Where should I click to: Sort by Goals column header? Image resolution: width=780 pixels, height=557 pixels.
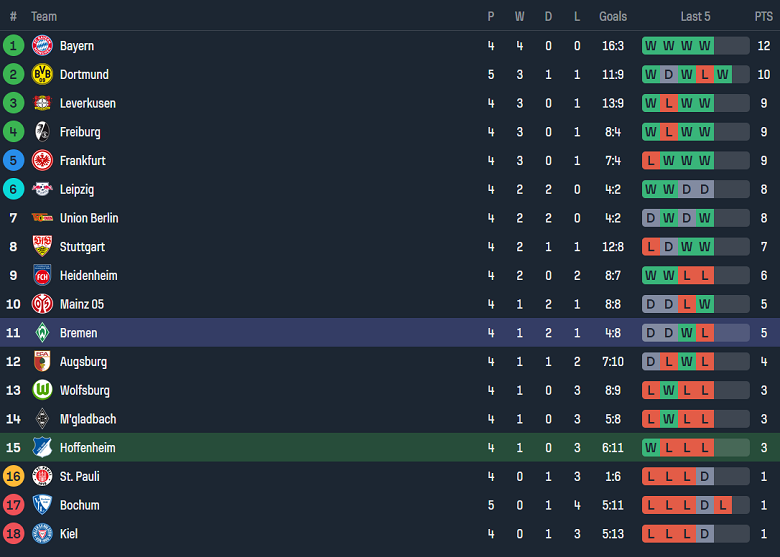pos(613,16)
